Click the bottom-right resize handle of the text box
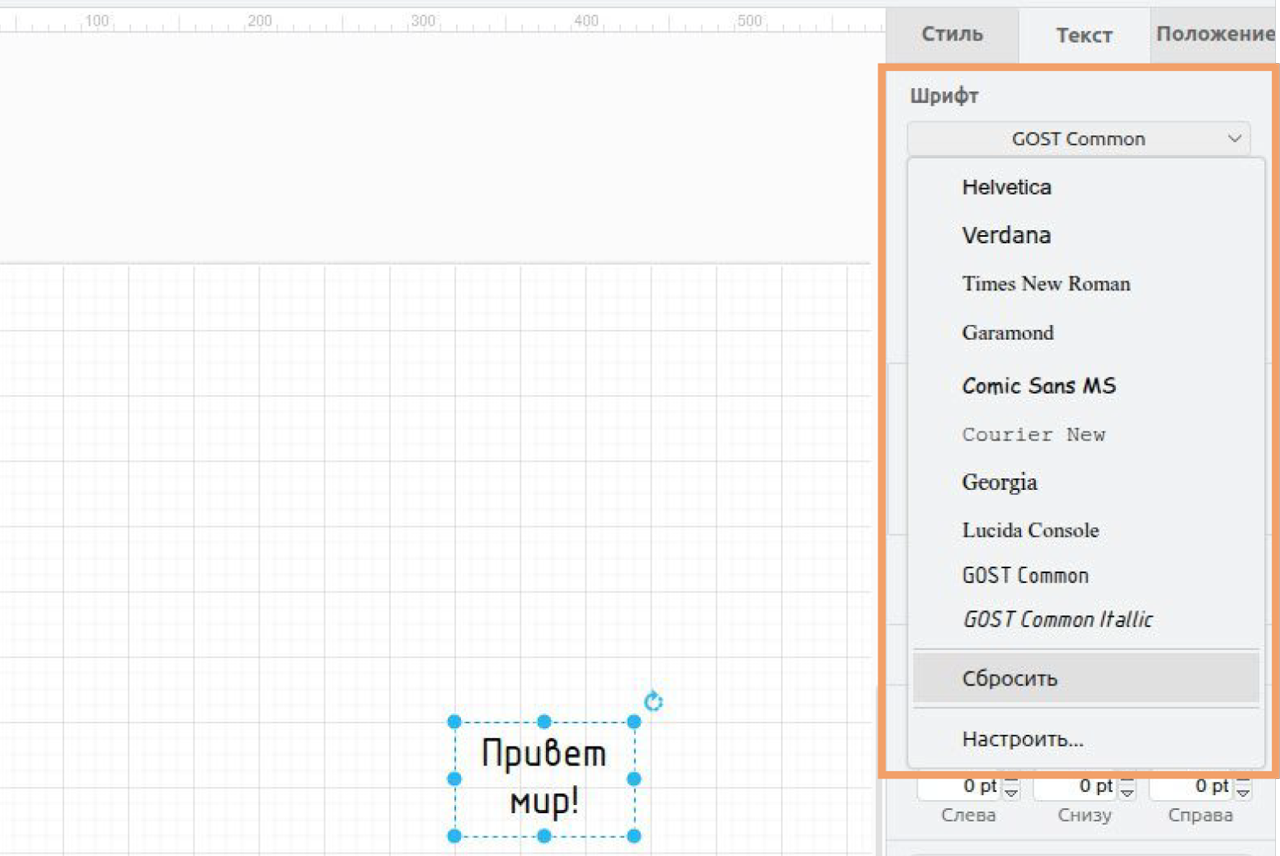The width and height of the screenshot is (1280, 856). pos(634,835)
